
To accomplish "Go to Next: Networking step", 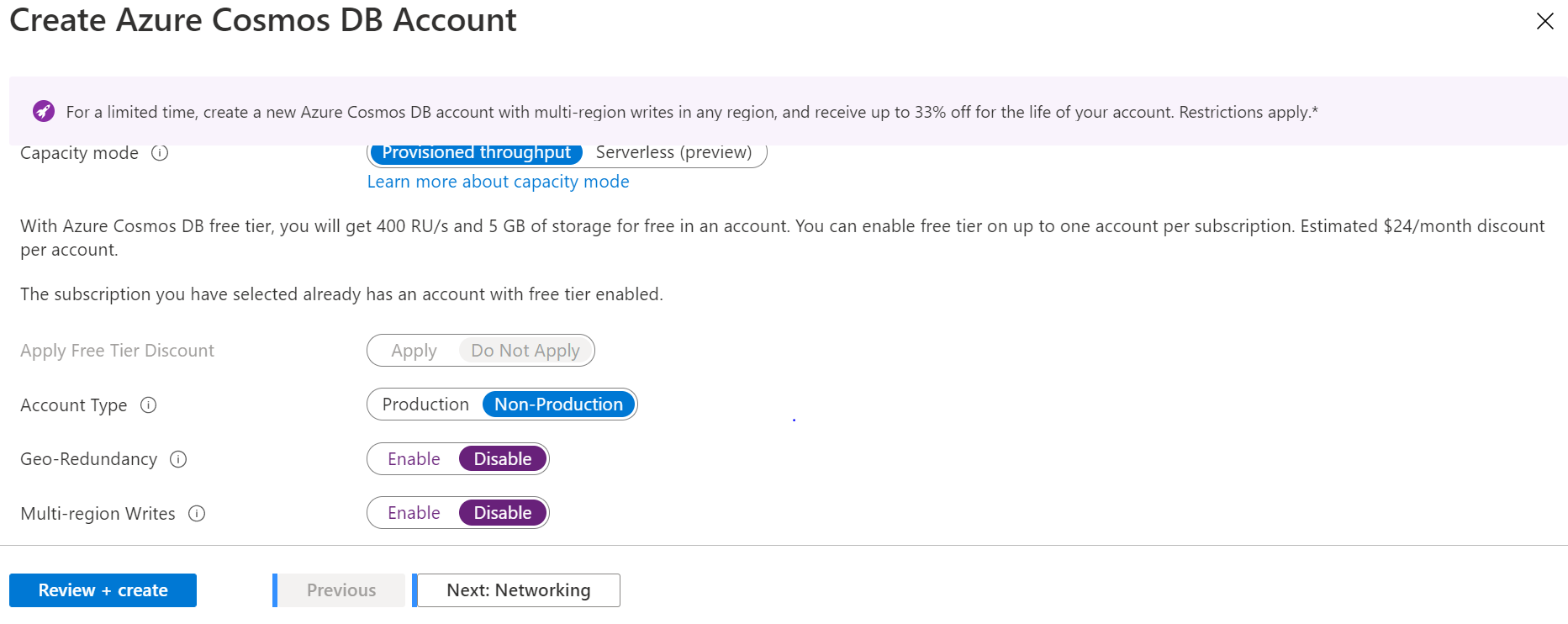I will 518,590.
